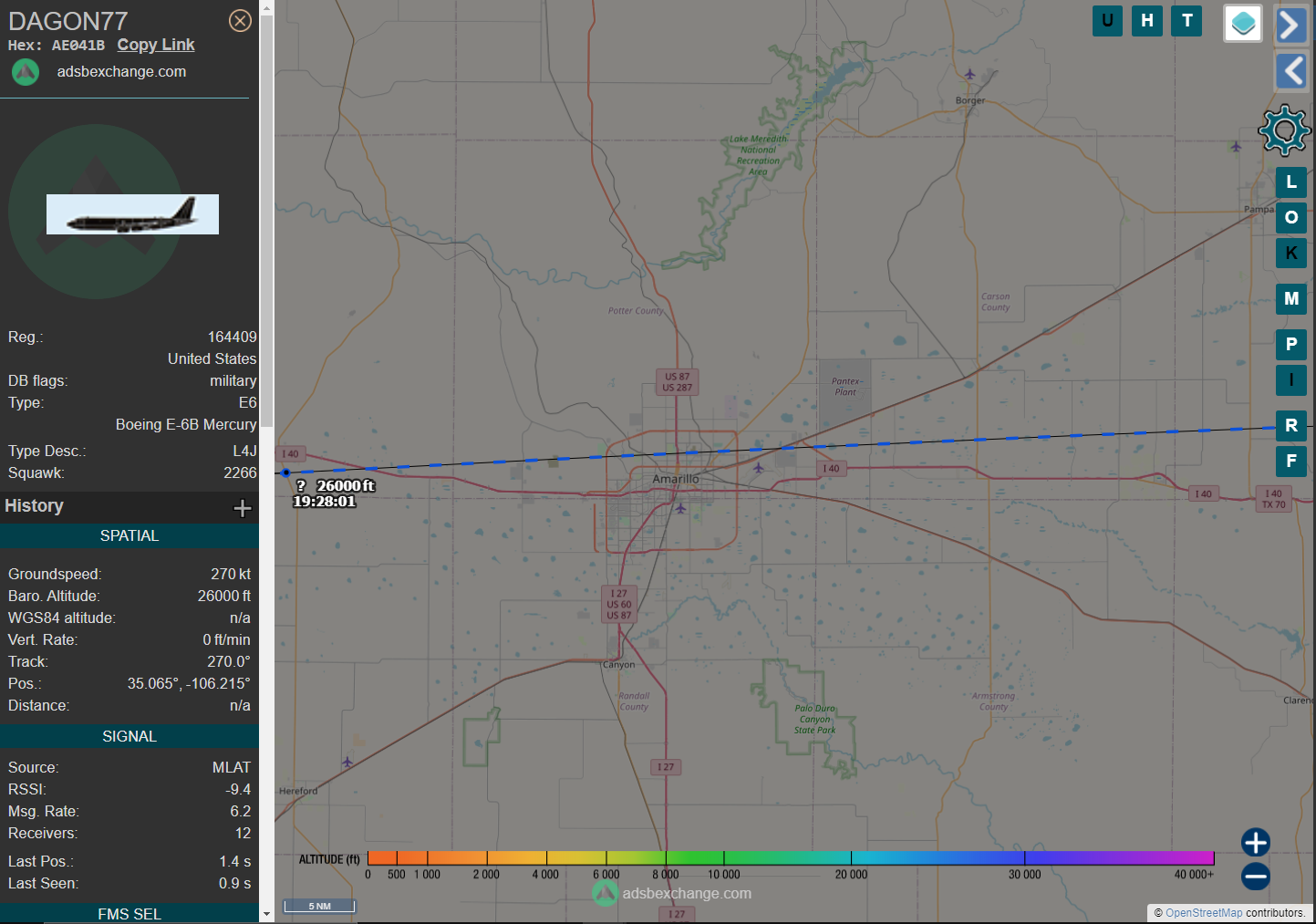Click the US 87 US 287 highway shield
Screen dimensions: 1316x924
[677, 382]
